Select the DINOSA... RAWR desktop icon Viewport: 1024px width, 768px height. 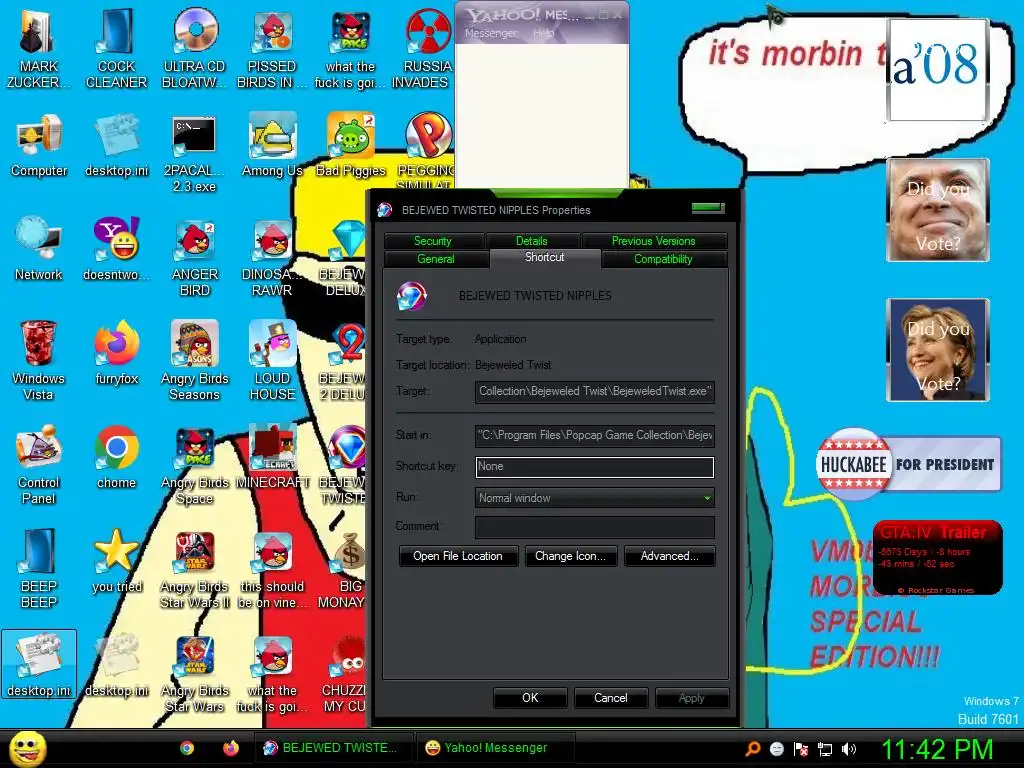272,257
